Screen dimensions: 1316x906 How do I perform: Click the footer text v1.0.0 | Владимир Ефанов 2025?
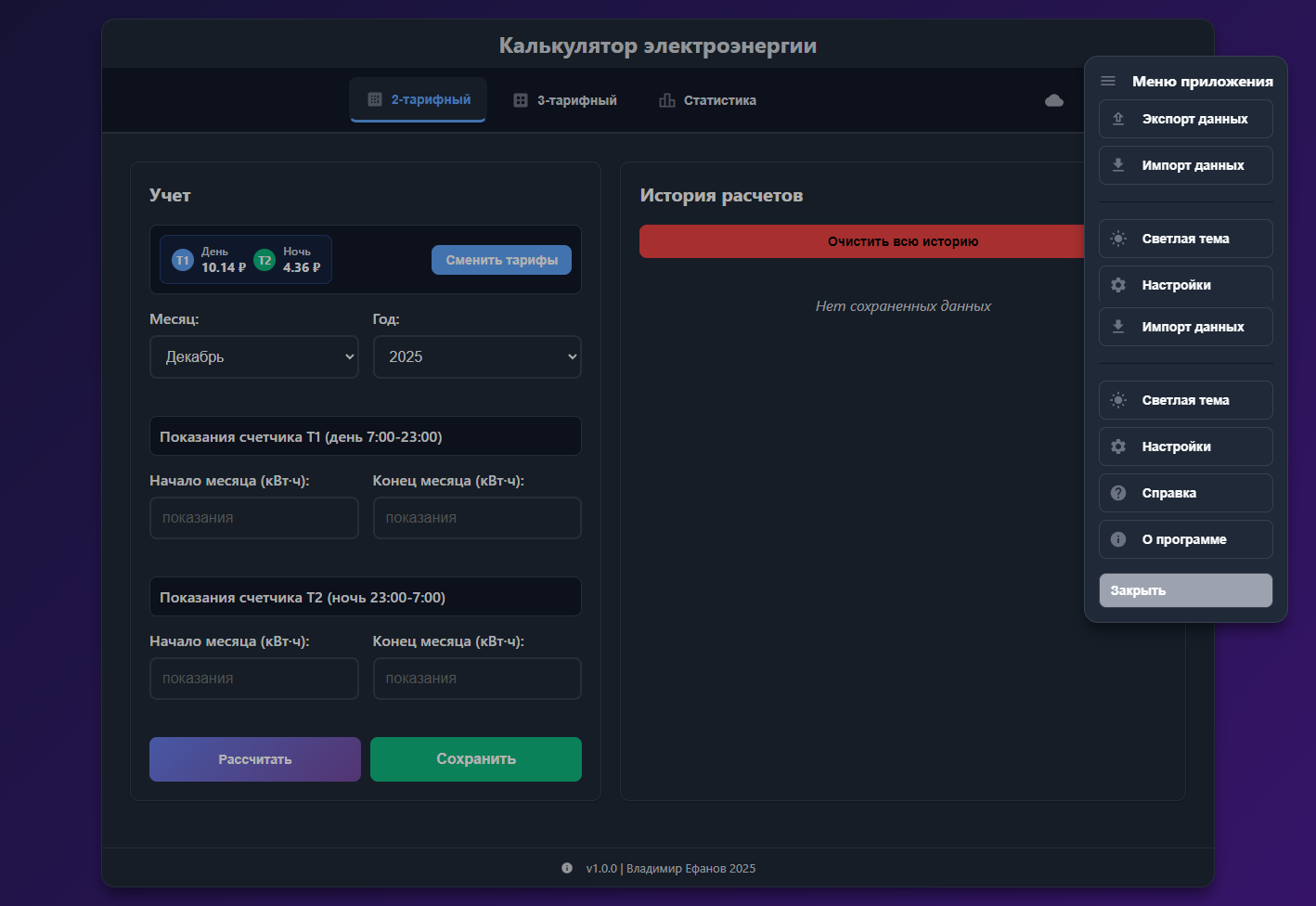pos(671,869)
